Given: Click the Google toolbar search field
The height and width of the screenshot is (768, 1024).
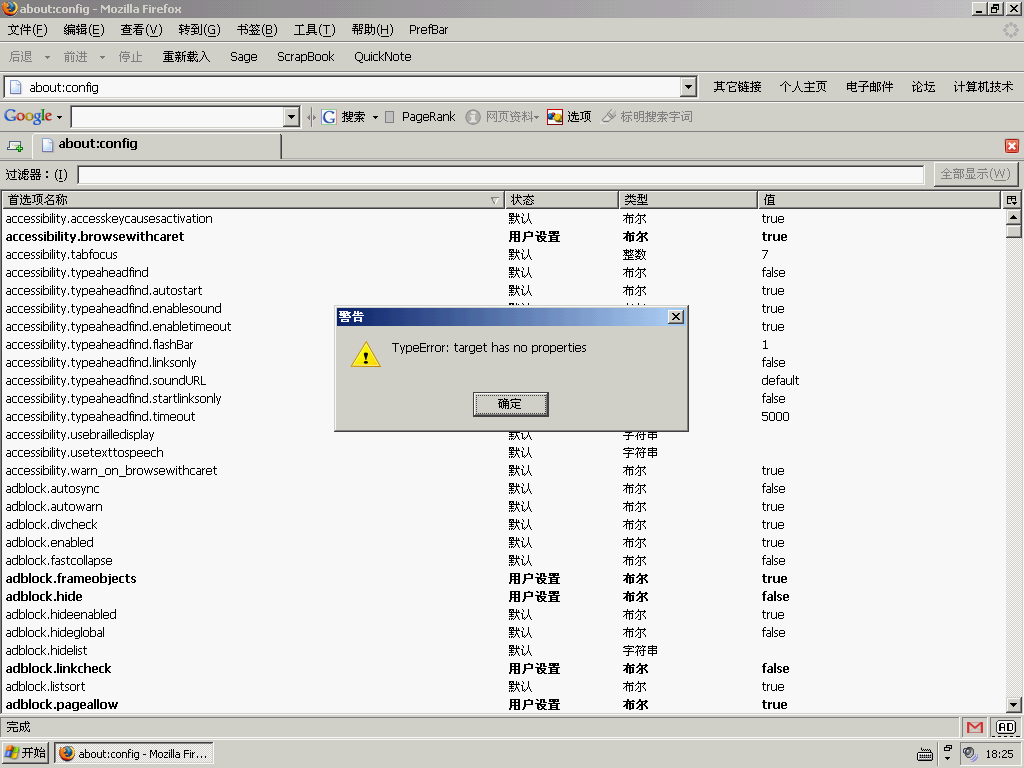Looking at the screenshot, I should point(178,117).
